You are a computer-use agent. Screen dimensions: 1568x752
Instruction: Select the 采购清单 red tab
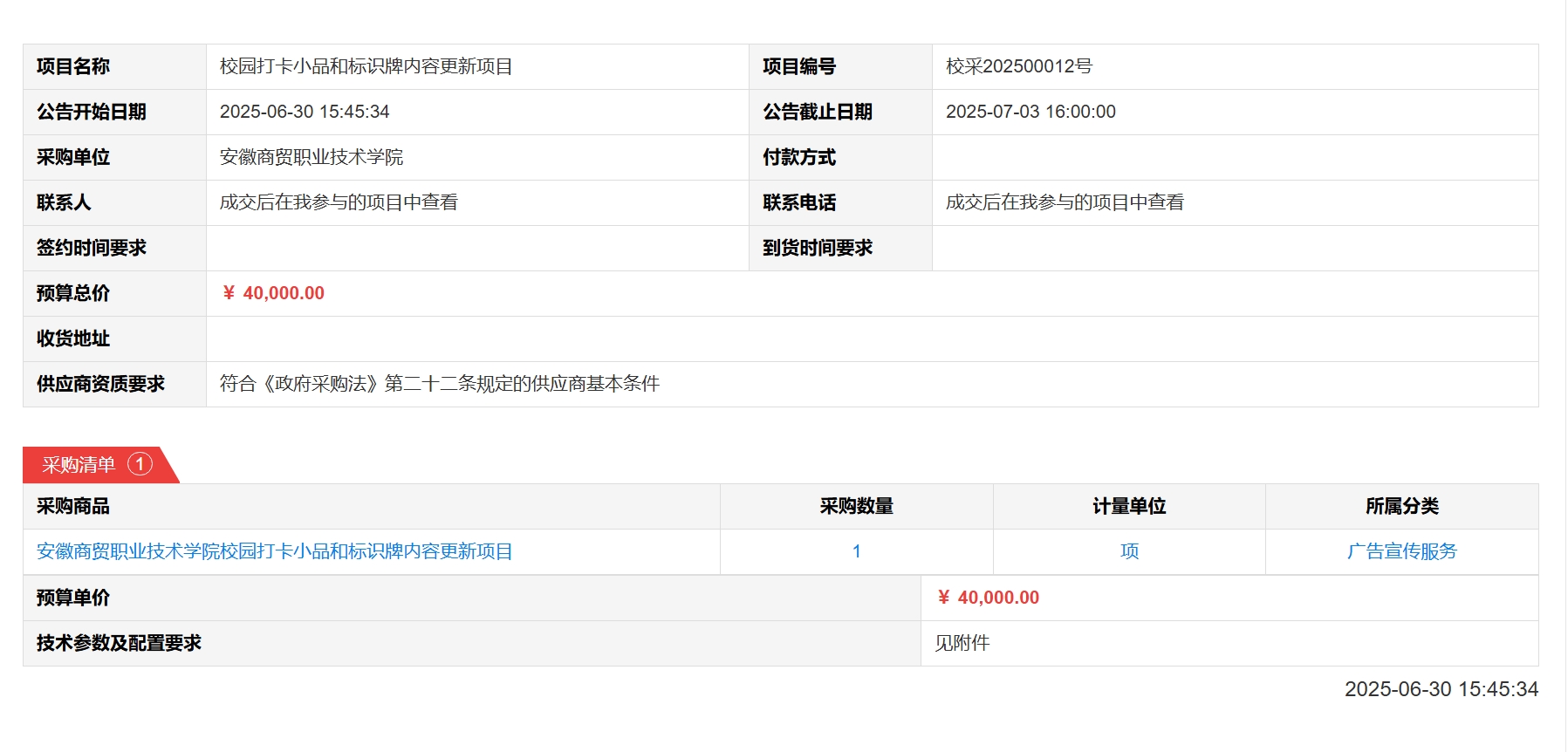pyautogui.click(x=79, y=465)
